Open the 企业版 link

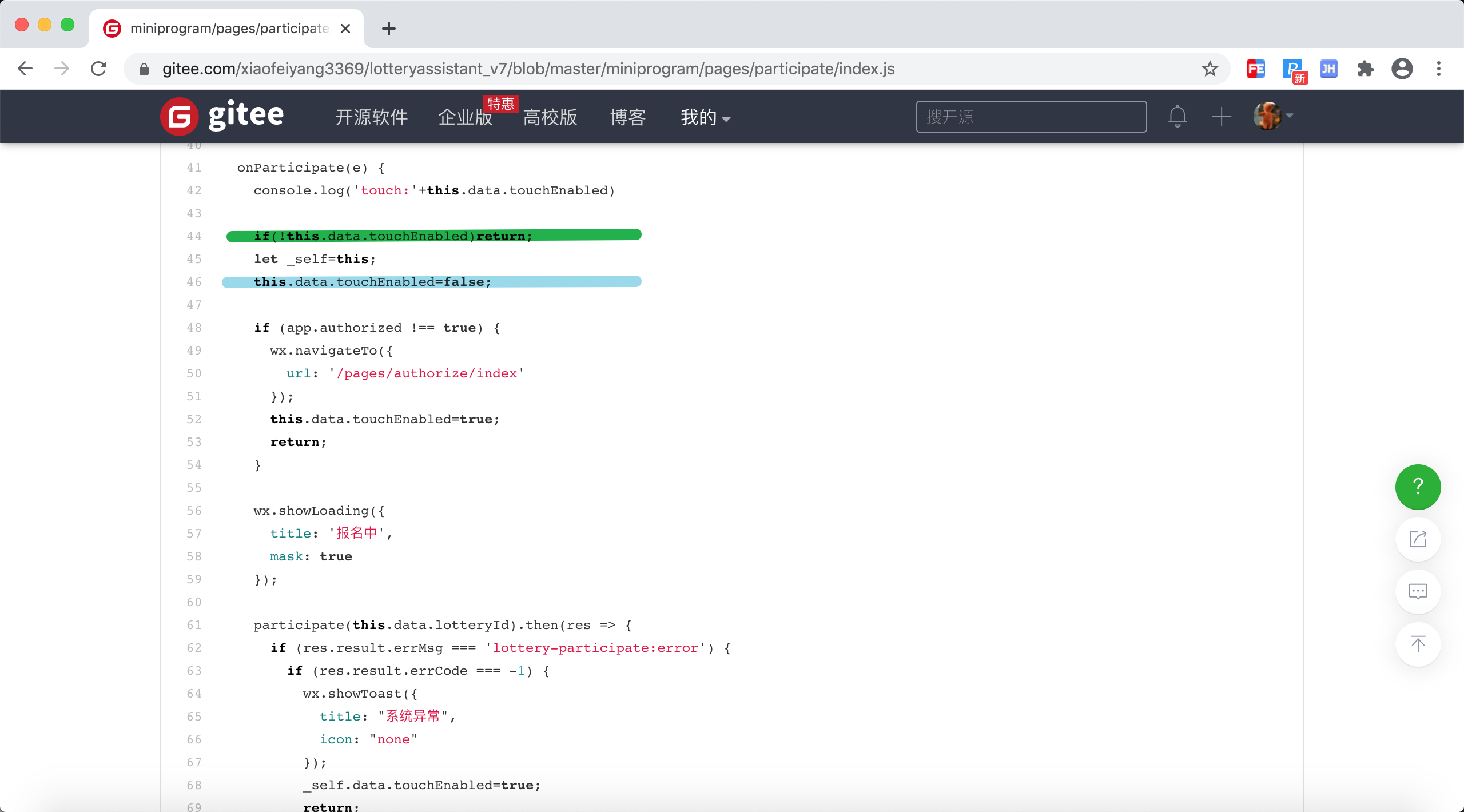click(x=464, y=117)
